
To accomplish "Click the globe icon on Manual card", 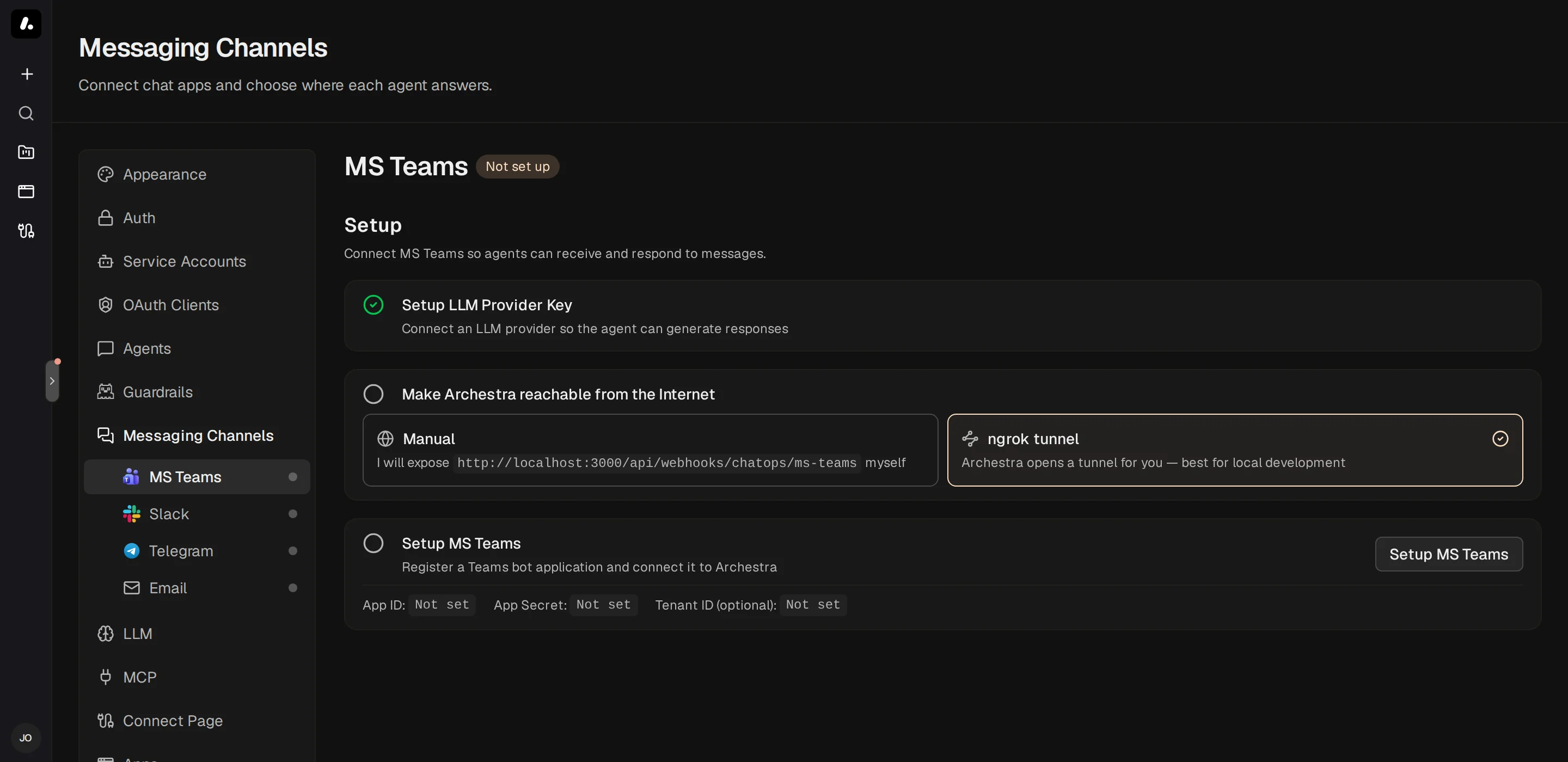I will tap(385, 439).
